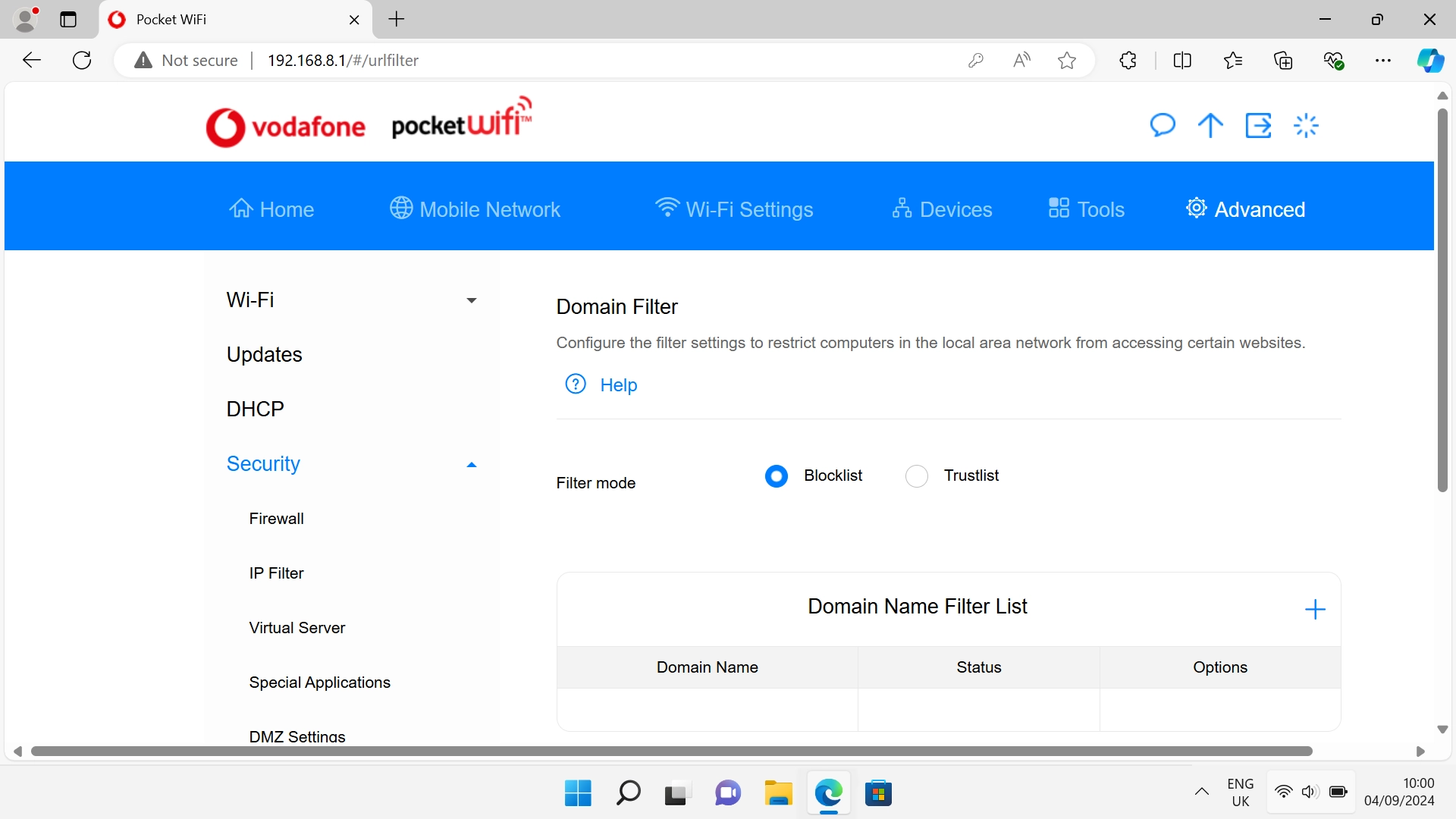Click the horizontal page scrollbar
This screenshot has height=819, width=1456.
[x=671, y=751]
